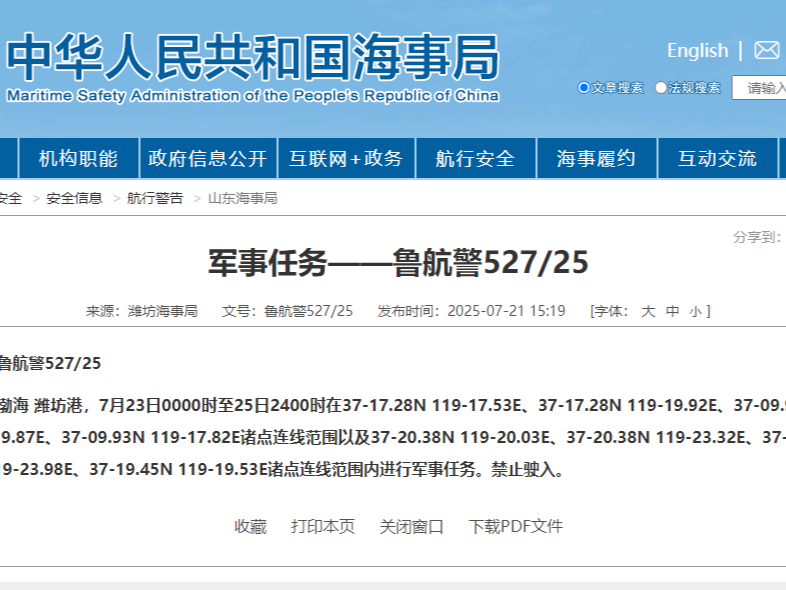786x590 pixels.
Task: Open the 海事履约 navigation menu
Action: [x=596, y=159]
